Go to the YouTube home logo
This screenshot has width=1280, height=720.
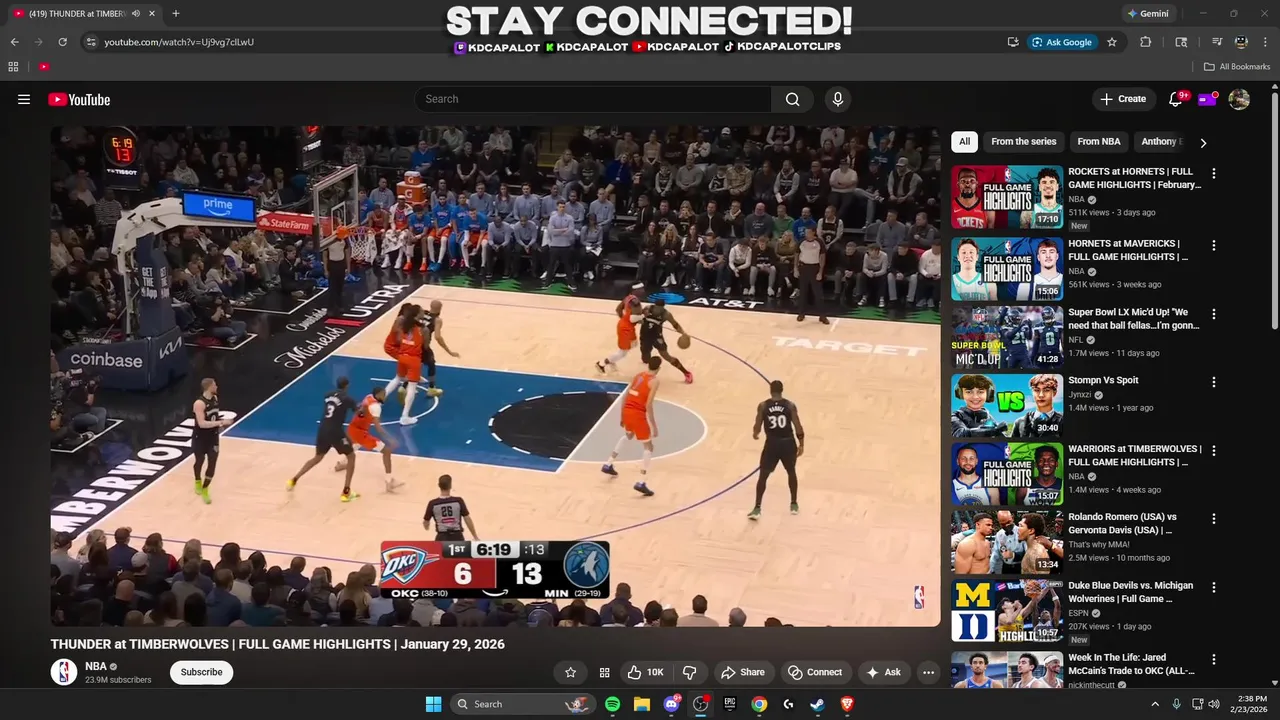tap(79, 99)
